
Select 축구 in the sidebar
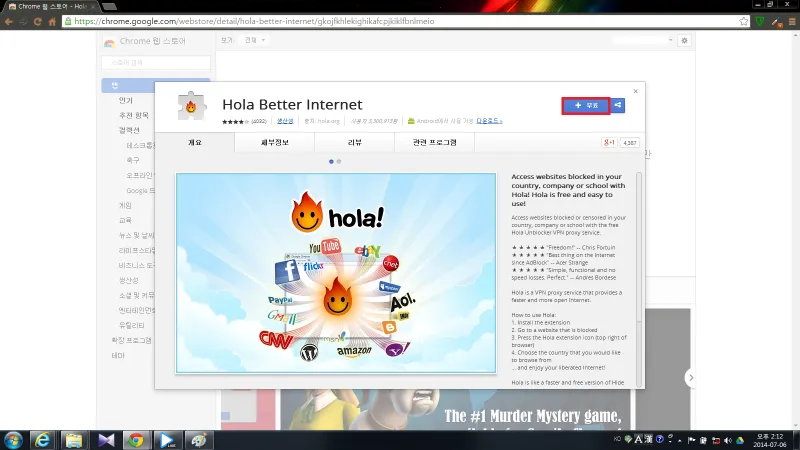coord(133,160)
